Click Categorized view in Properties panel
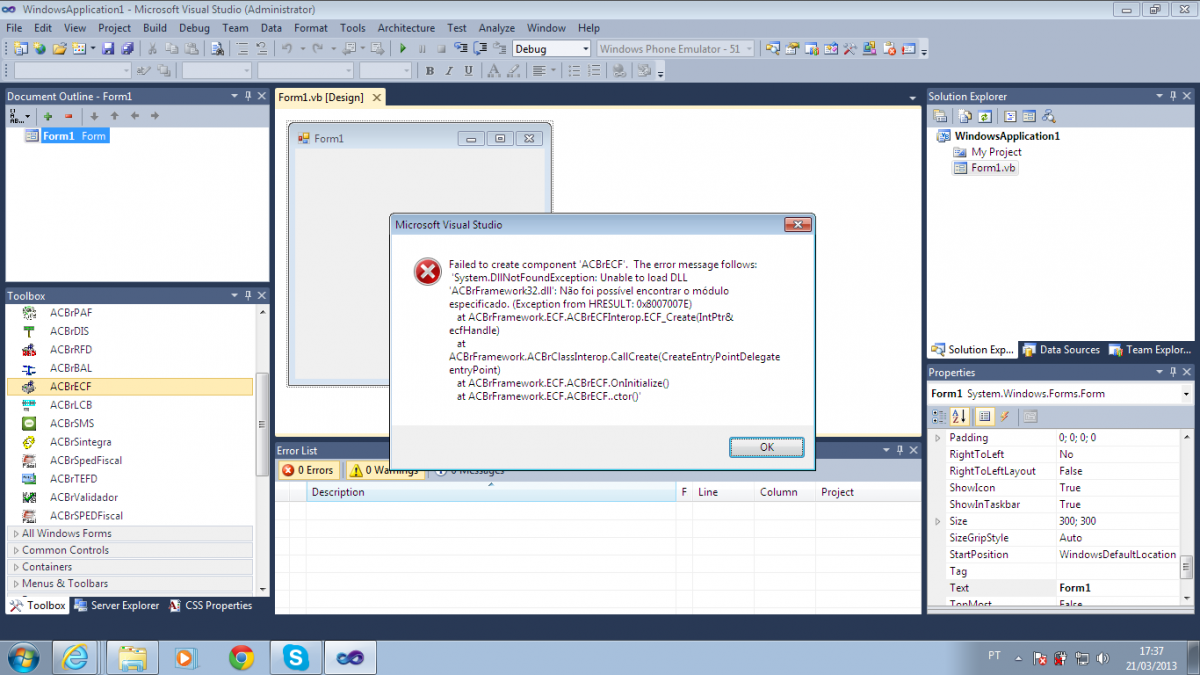 click(939, 416)
